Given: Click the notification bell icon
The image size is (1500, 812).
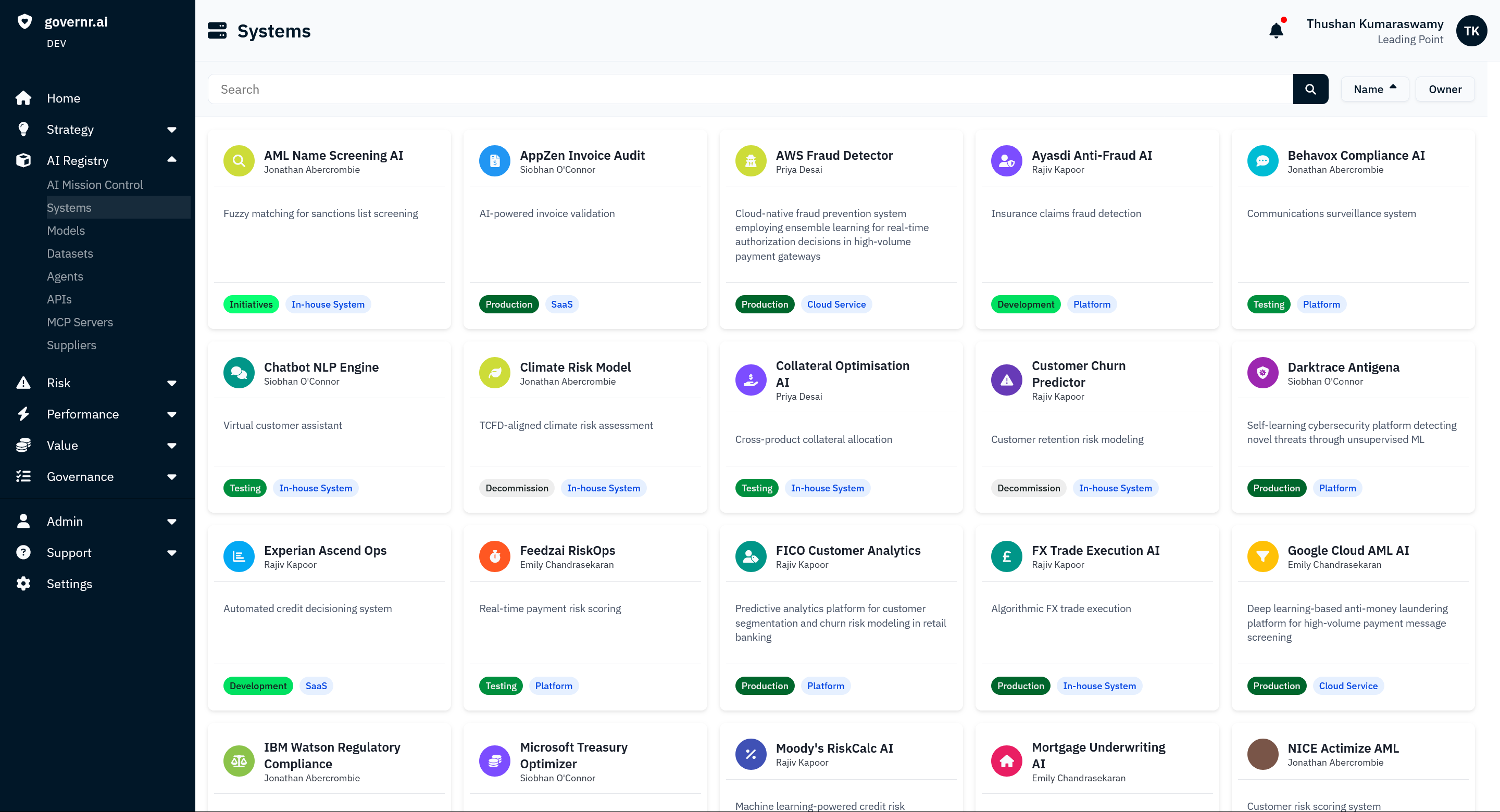Looking at the screenshot, I should pyautogui.click(x=1276, y=30).
